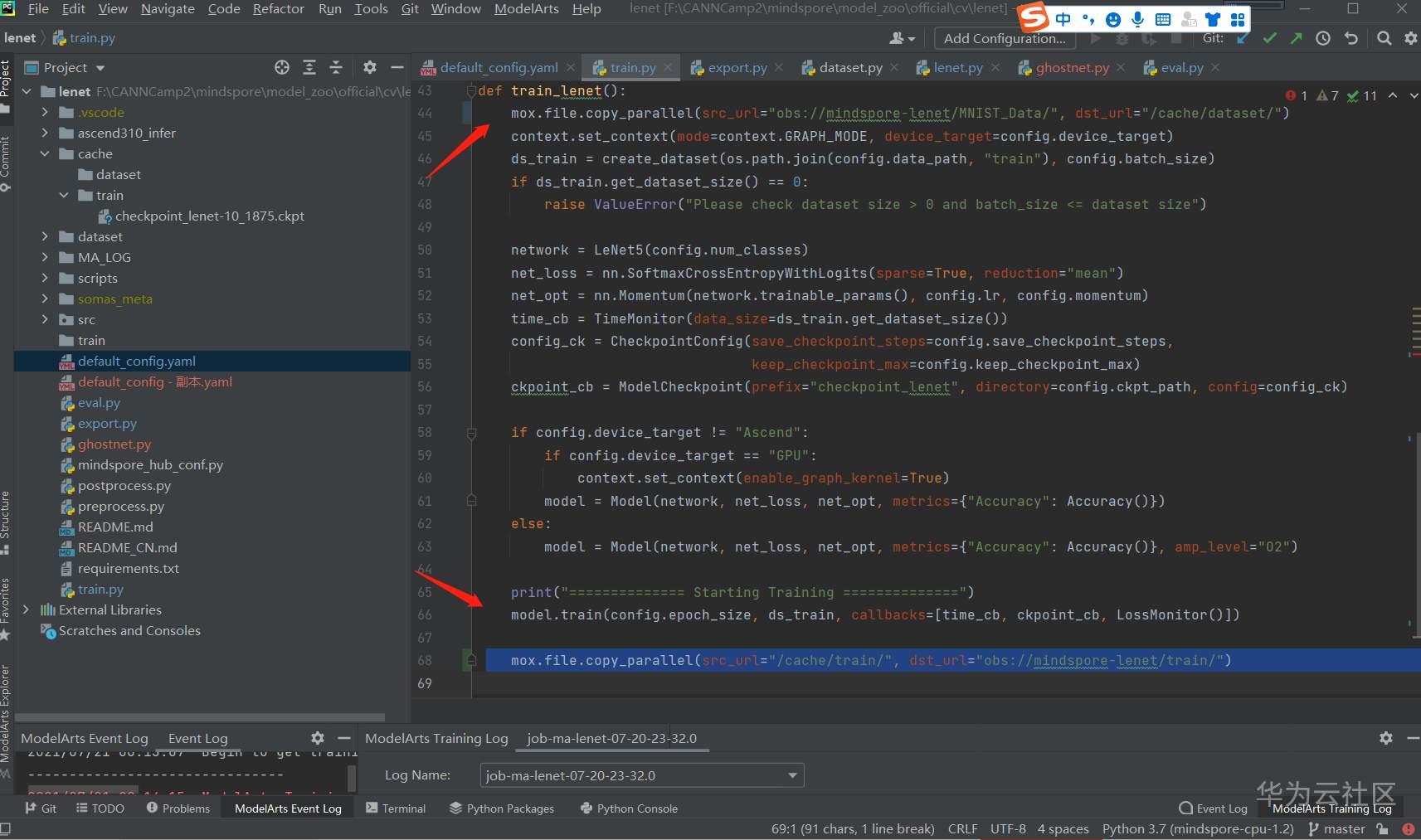
Task: Collapse all in Project panel
Action: click(x=336, y=67)
